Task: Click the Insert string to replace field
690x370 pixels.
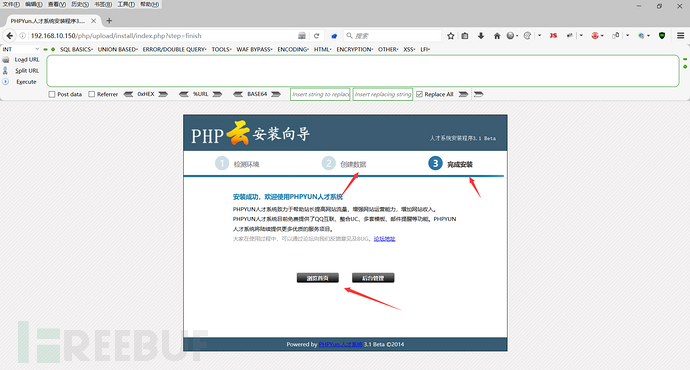Action: [320, 94]
